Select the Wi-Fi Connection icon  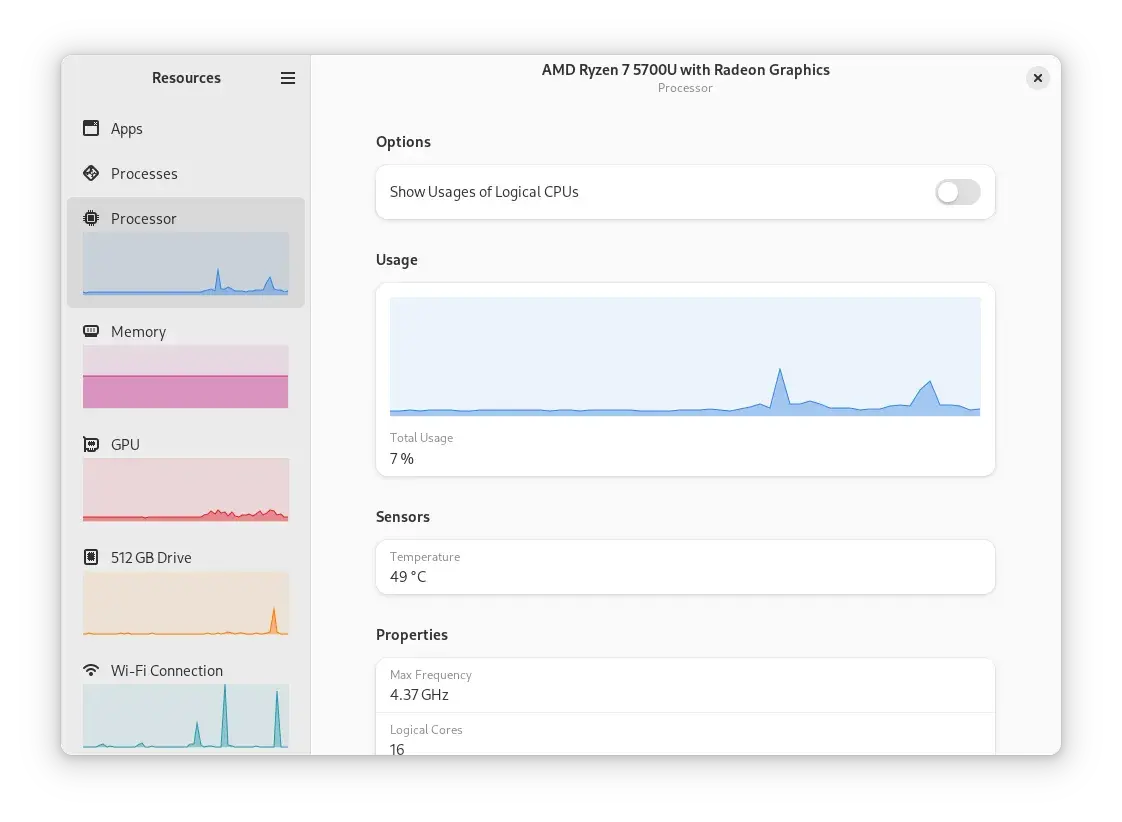coord(91,670)
